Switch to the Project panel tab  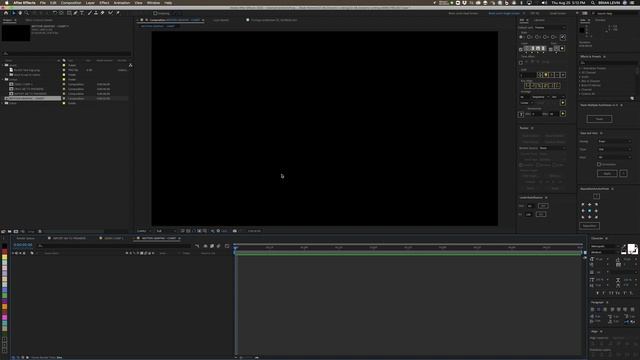point(8,20)
